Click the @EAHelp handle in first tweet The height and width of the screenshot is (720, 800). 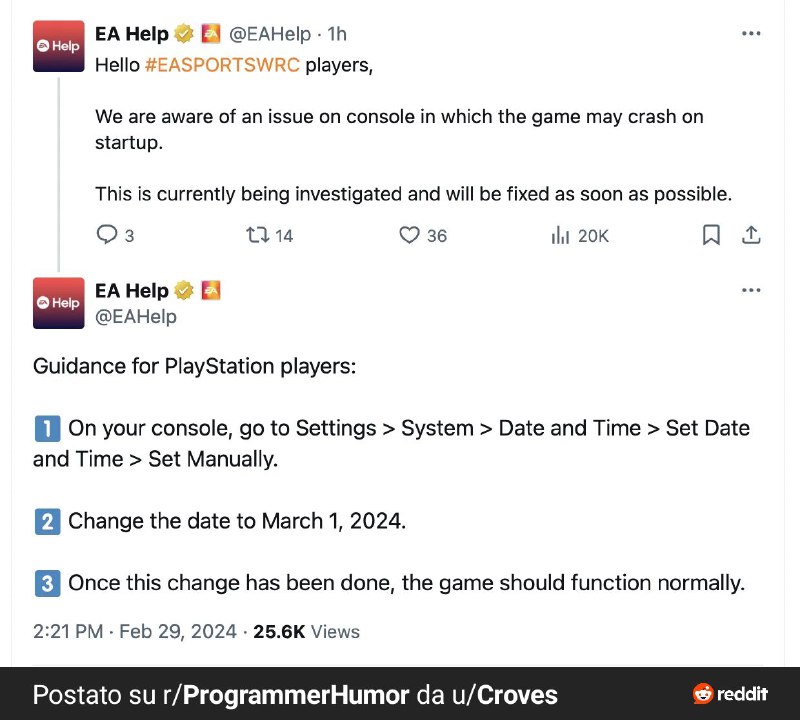tap(270, 34)
